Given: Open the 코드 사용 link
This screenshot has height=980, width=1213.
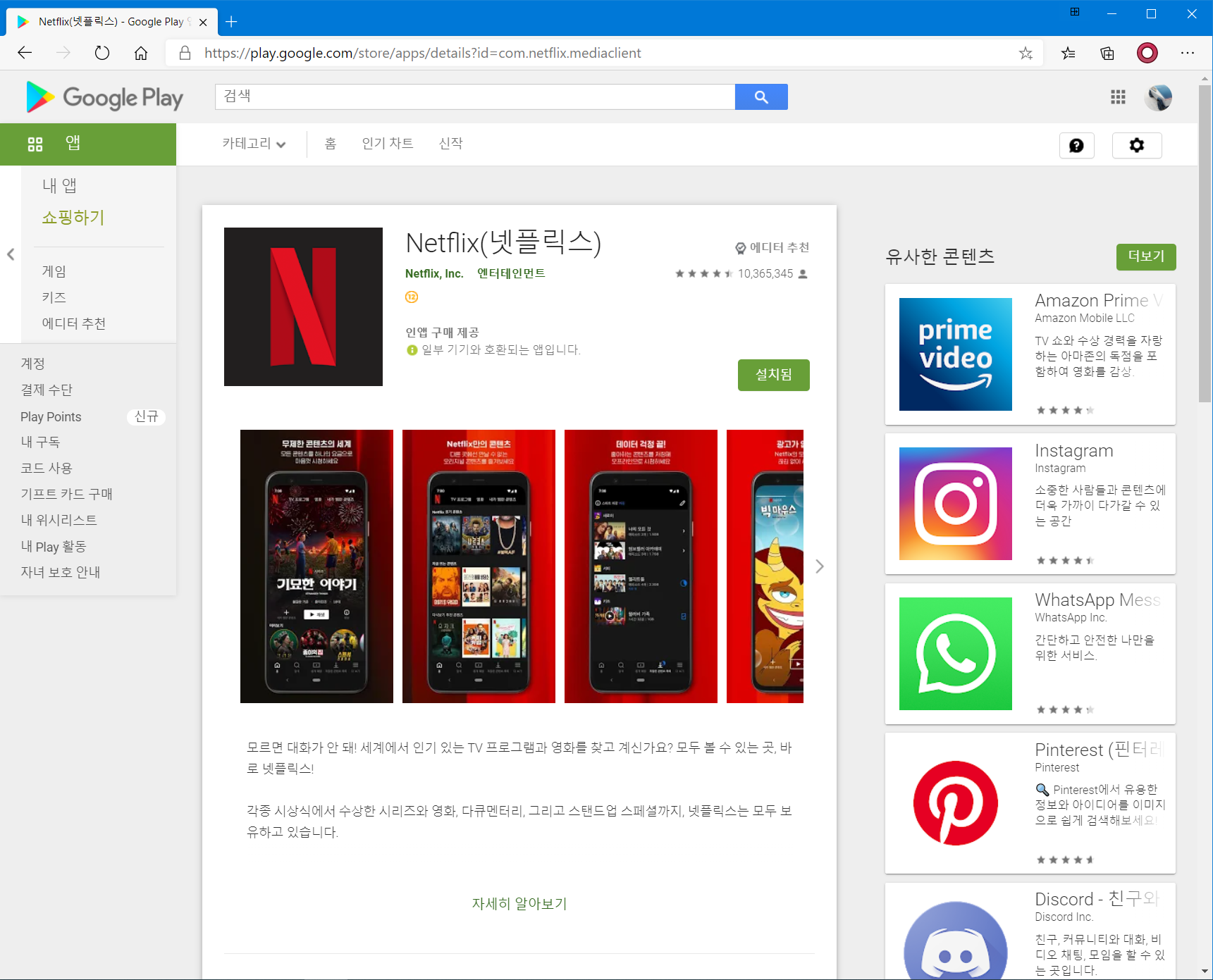Looking at the screenshot, I should [x=47, y=468].
